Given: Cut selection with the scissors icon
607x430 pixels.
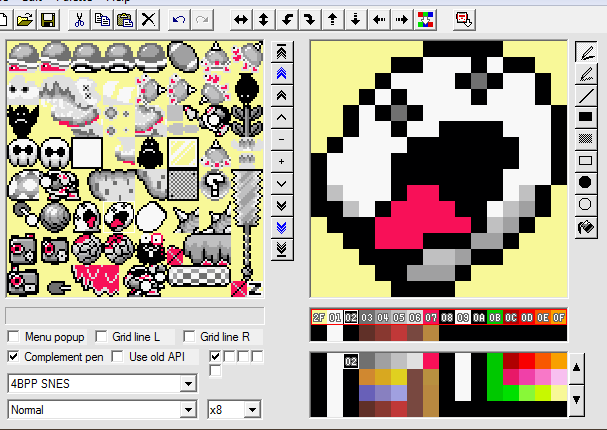Looking at the screenshot, I should pos(79,19).
